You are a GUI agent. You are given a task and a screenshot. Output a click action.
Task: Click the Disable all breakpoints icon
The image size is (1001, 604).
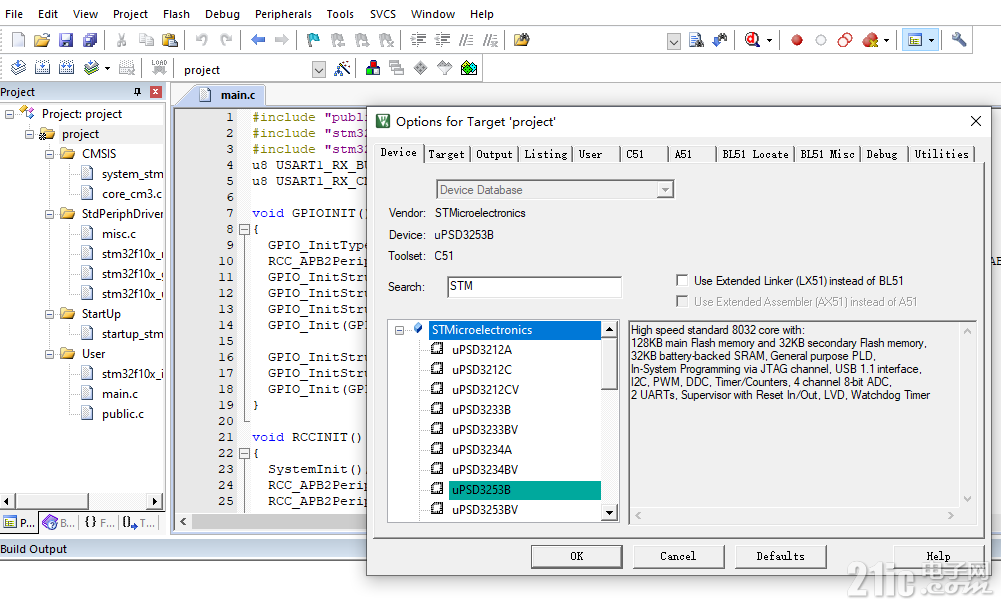tap(845, 40)
